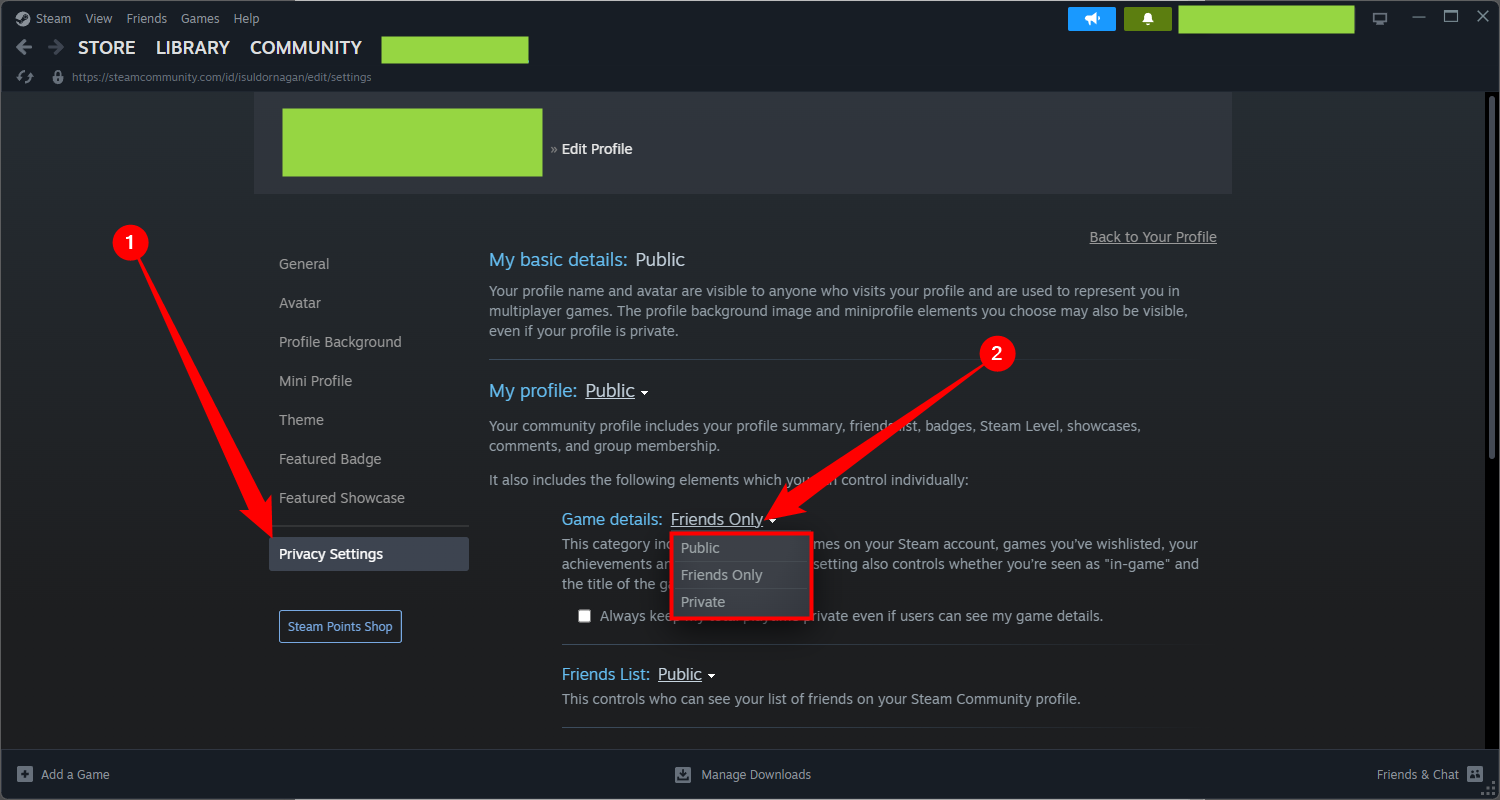The width and height of the screenshot is (1500, 800).
Task: Click the steamcommunity.com URL in address bar
Action: pos(222,77)
